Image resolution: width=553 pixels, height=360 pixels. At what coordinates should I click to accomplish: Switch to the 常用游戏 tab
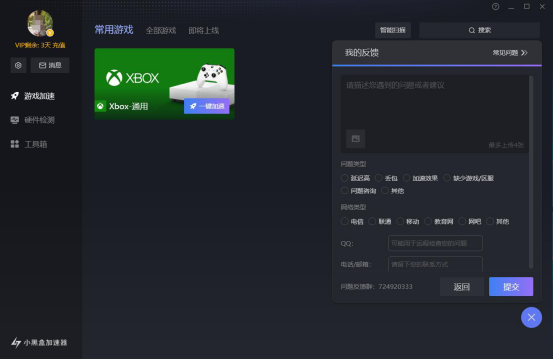114,30
